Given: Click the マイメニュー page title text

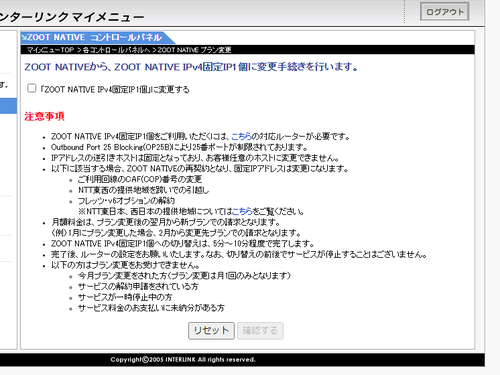Looking at the screenshot, I should pyautogui.click(x=72, y=17).
